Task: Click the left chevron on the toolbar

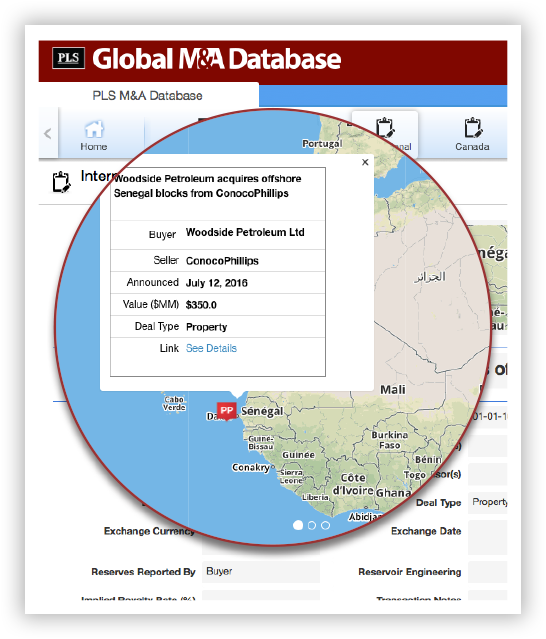Action: click(48, 133)
